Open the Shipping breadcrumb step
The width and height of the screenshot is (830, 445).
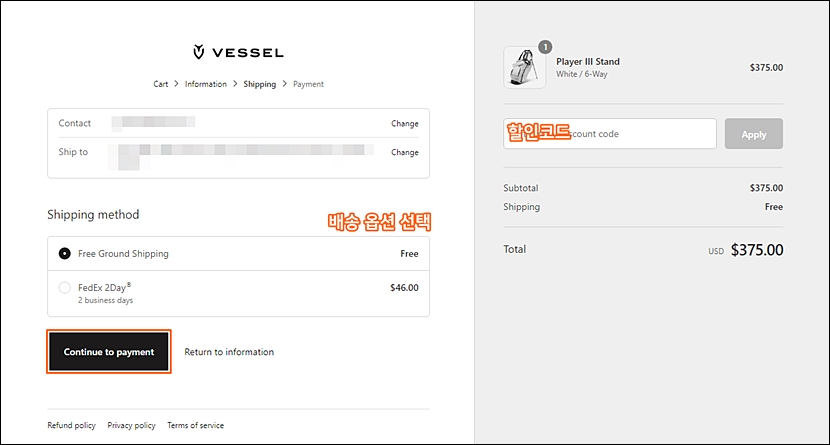[x=259, y=84]
